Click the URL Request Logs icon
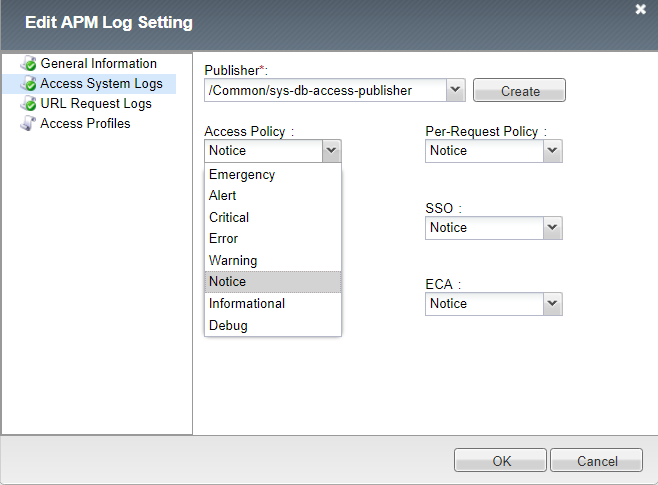 (28, 104)
